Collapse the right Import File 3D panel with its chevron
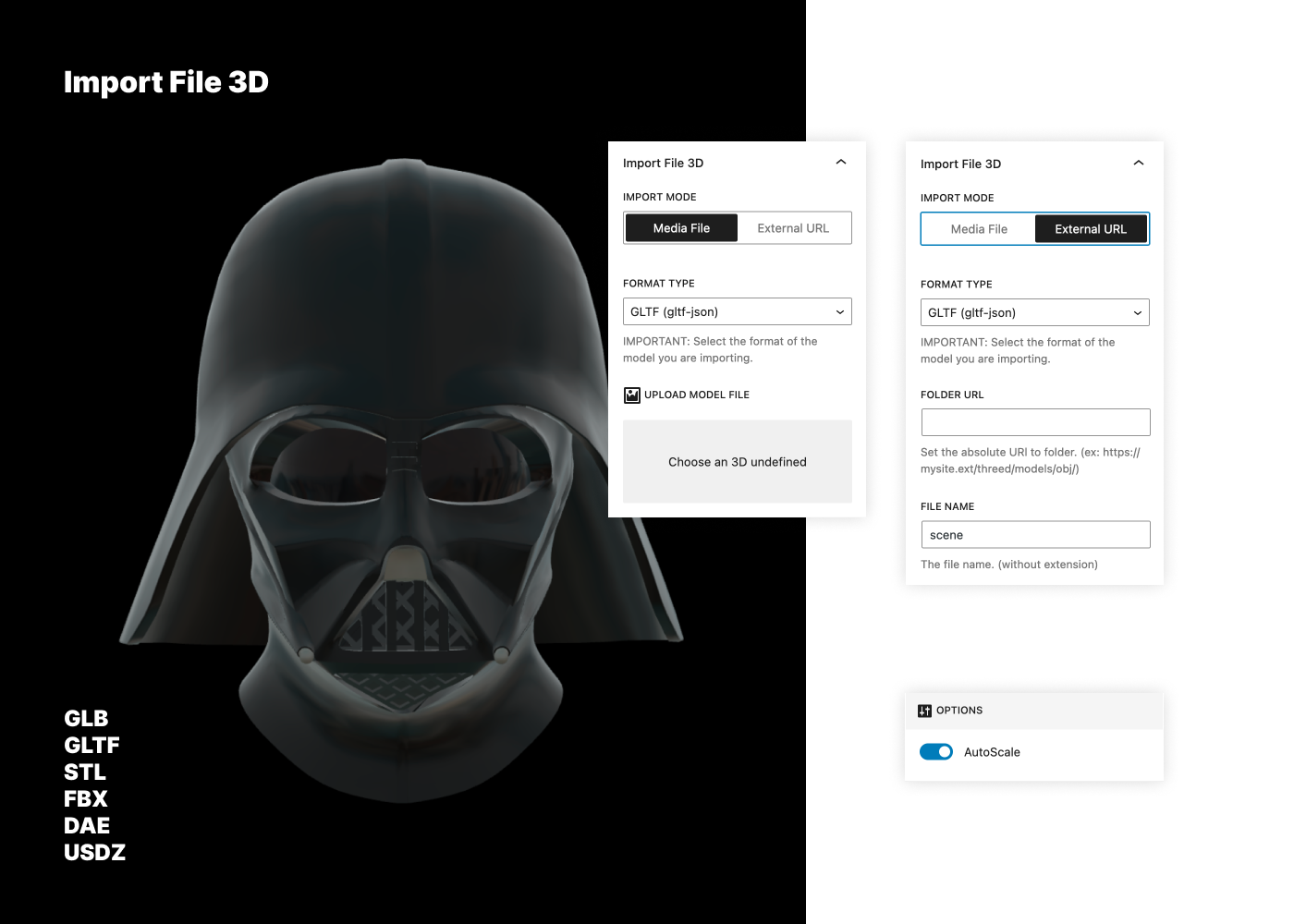The image size is (1294, 924). (x=1139, y=162)
